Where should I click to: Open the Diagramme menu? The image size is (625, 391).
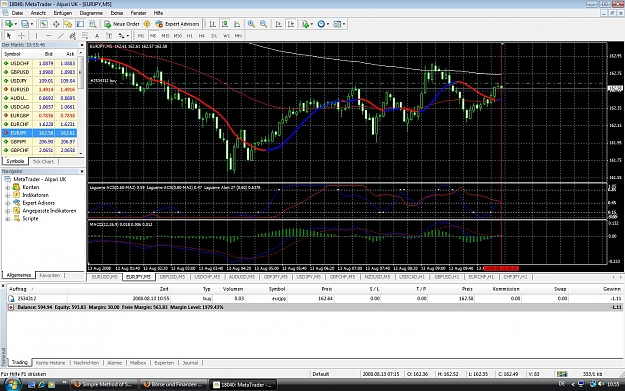91,13
